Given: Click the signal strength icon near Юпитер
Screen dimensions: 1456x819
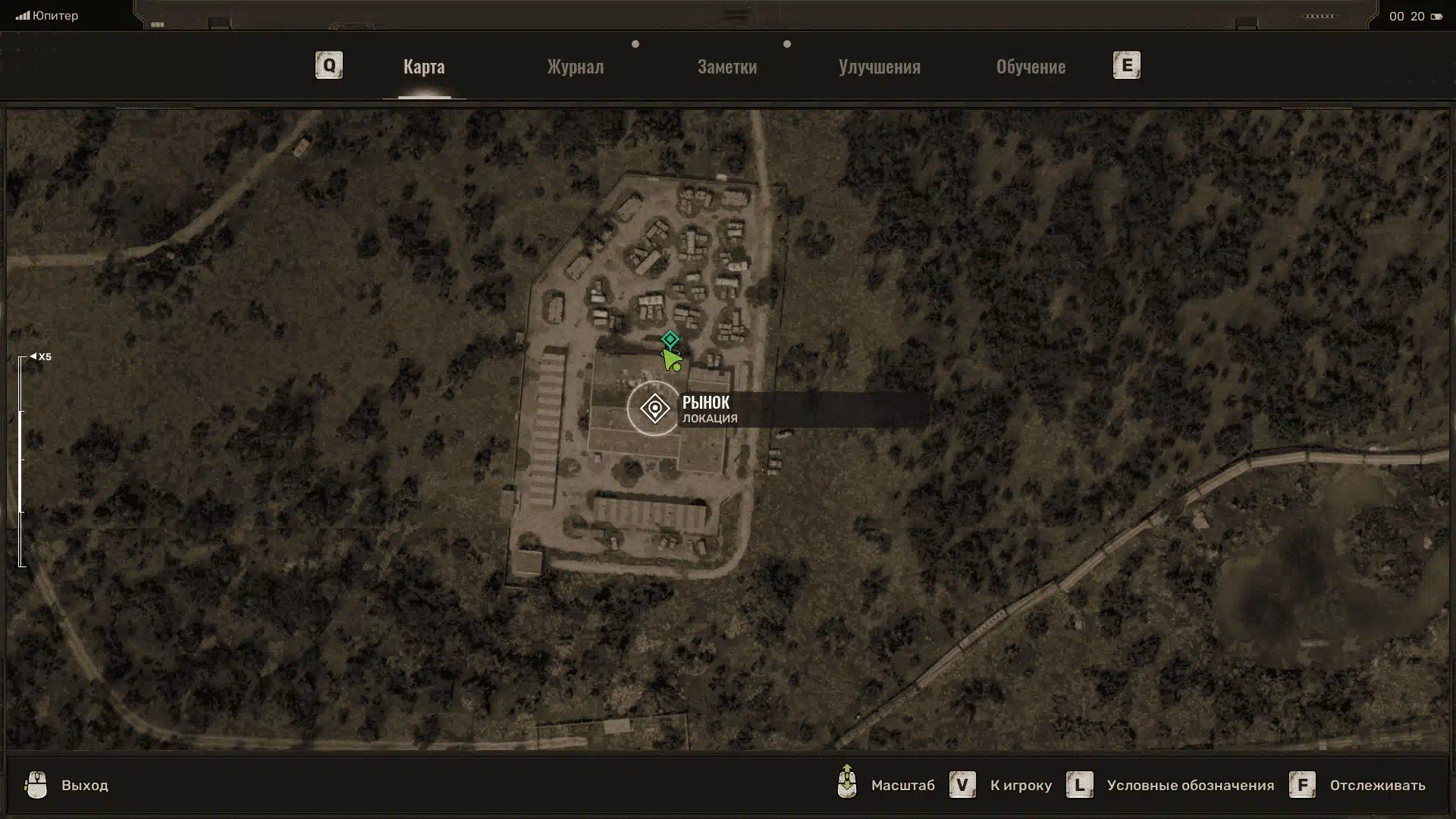Looking at the screenshot, I should [23, 15].
